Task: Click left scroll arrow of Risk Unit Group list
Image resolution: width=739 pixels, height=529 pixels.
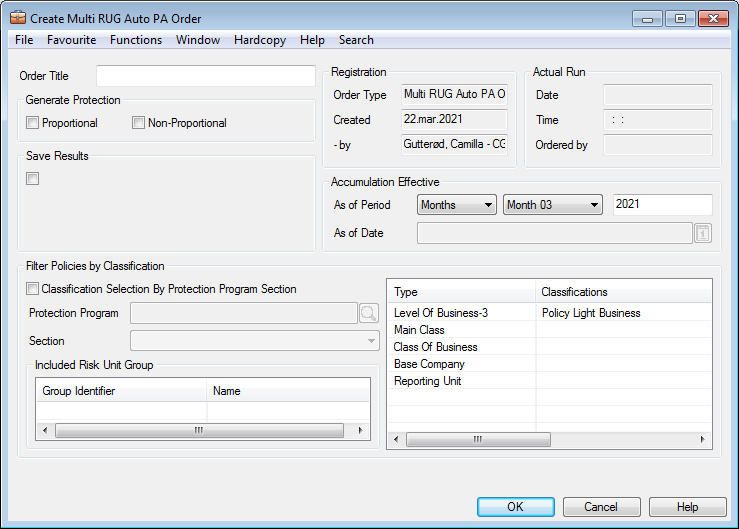Action: point(45,430)
